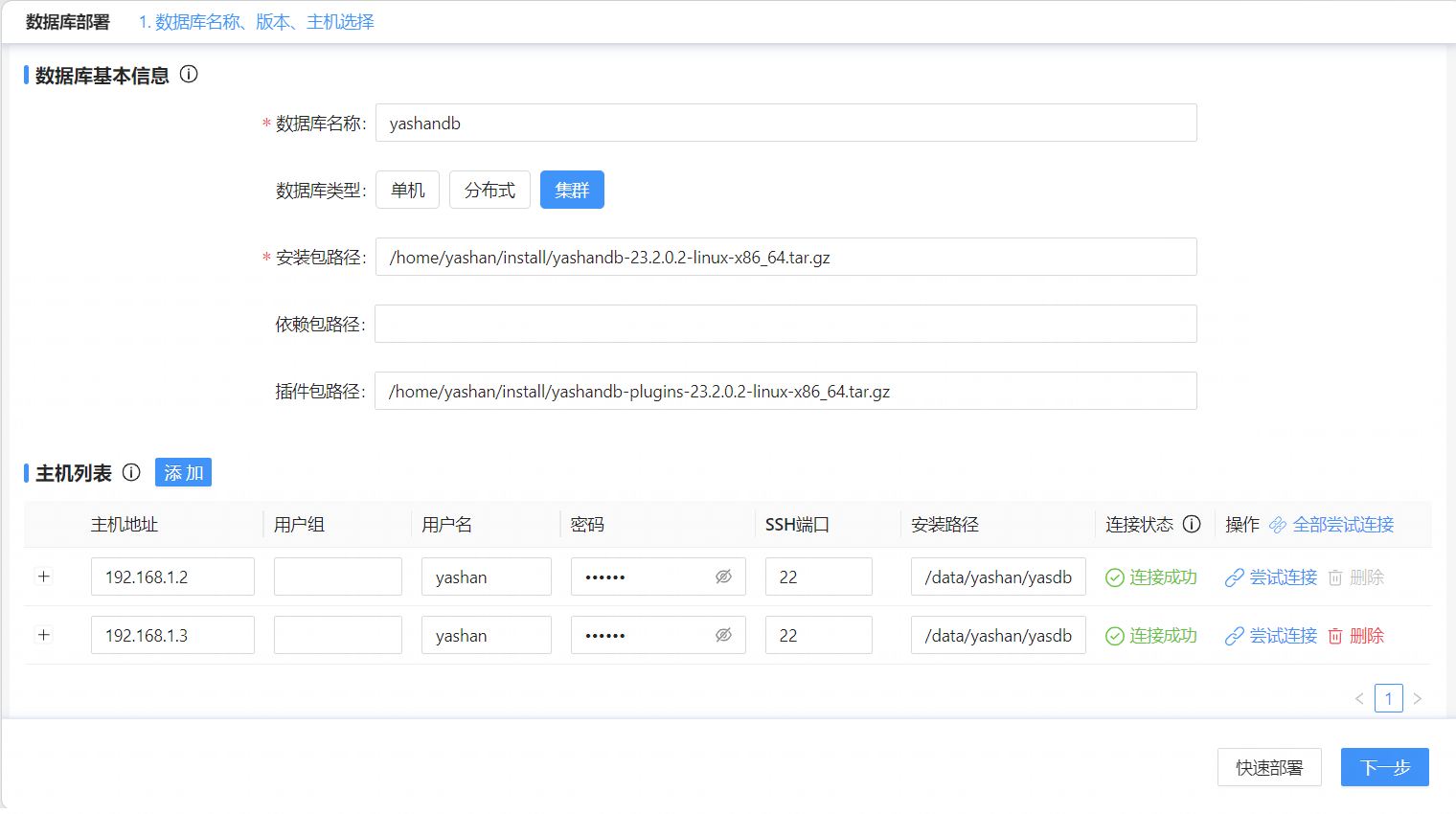Click info icon beside 数据库基本信息 heading

[189, 74]
